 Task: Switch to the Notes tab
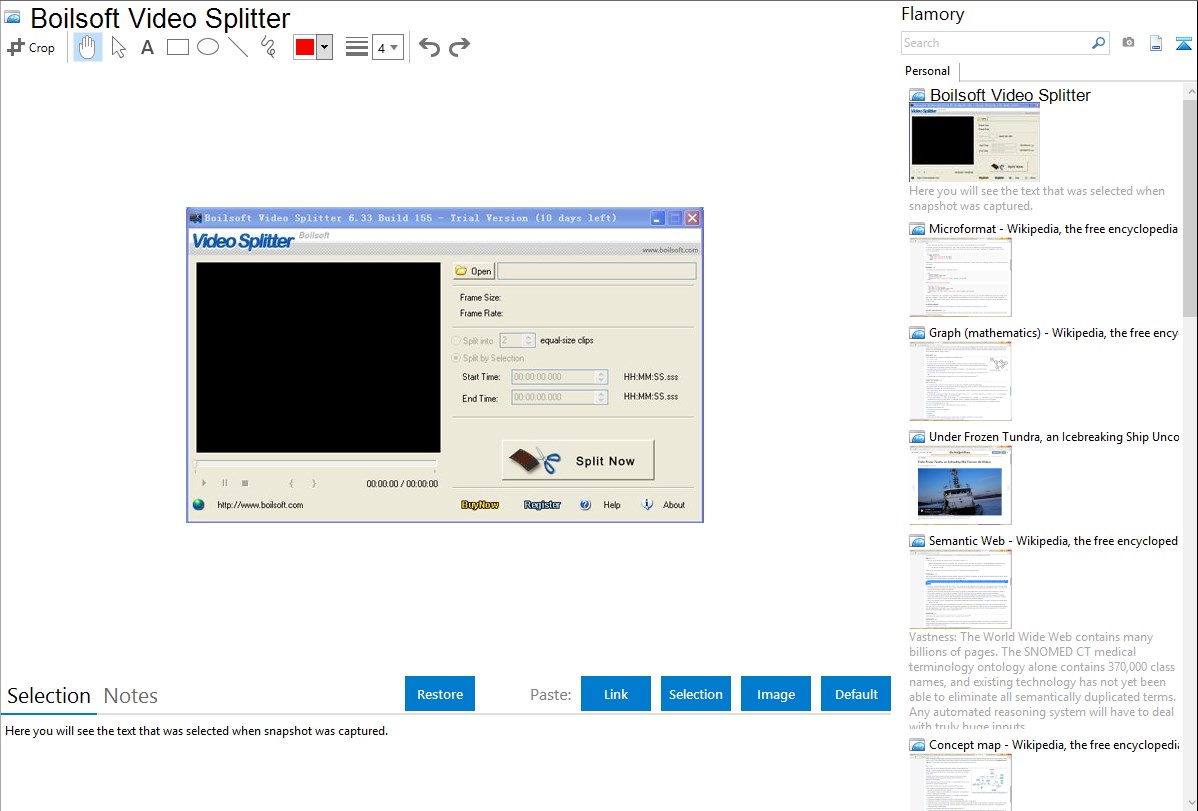(131, 696)
